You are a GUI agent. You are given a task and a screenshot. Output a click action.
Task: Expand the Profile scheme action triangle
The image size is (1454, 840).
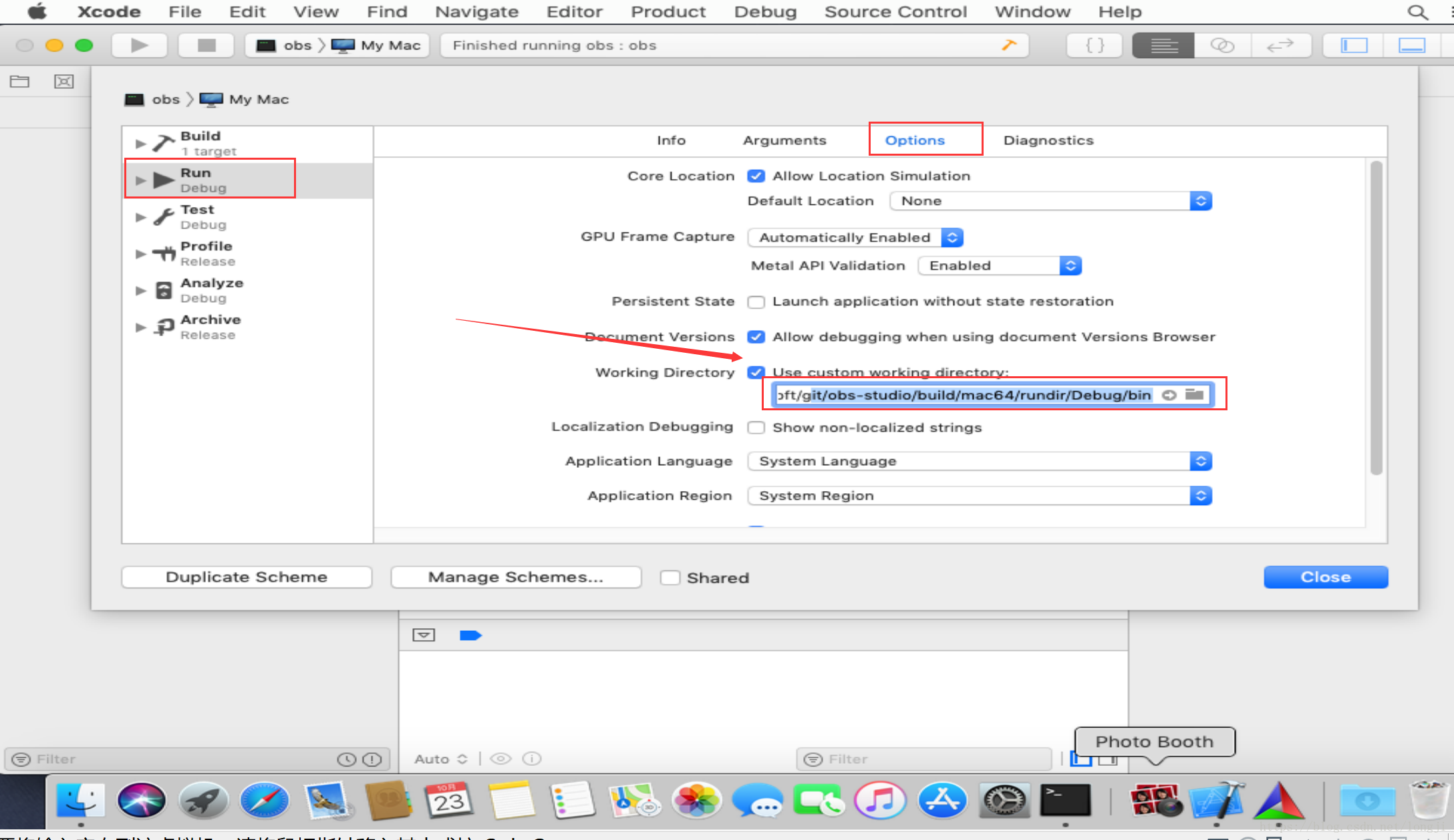[140, 254]
